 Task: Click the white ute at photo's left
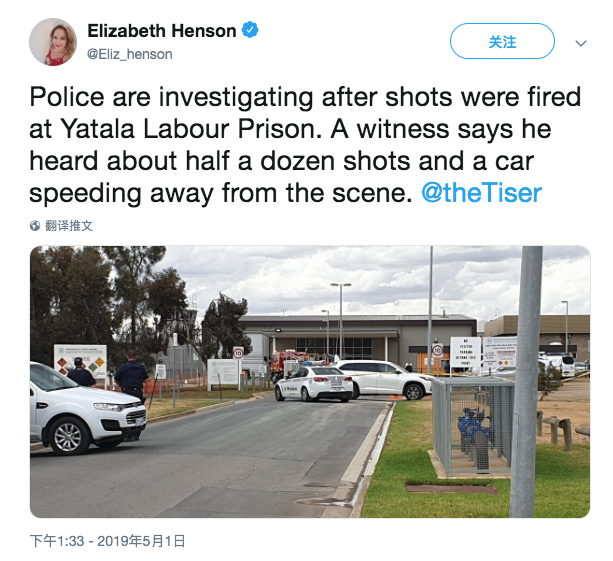[x=83, y=408]
